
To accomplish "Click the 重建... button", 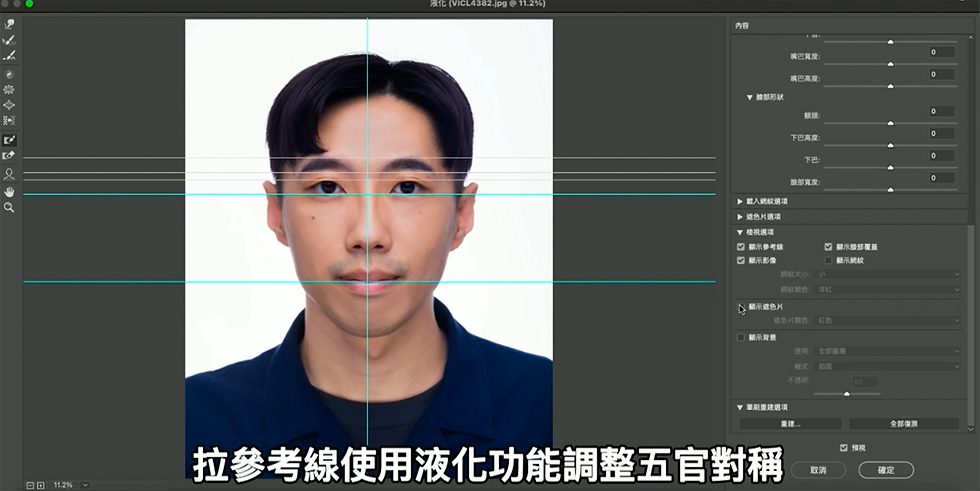I will pos(791,424).
